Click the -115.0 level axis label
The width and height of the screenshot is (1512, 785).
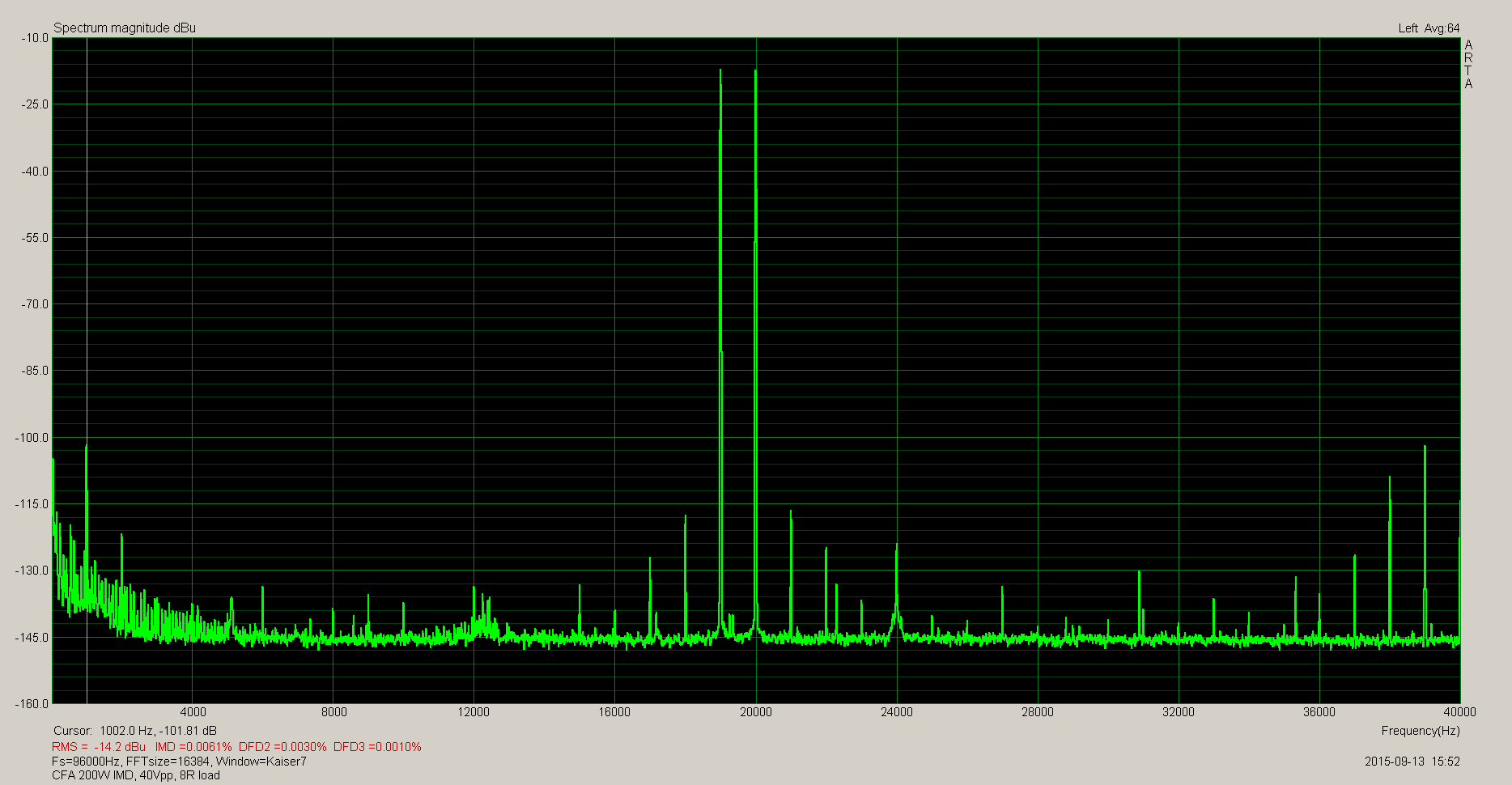32,504
